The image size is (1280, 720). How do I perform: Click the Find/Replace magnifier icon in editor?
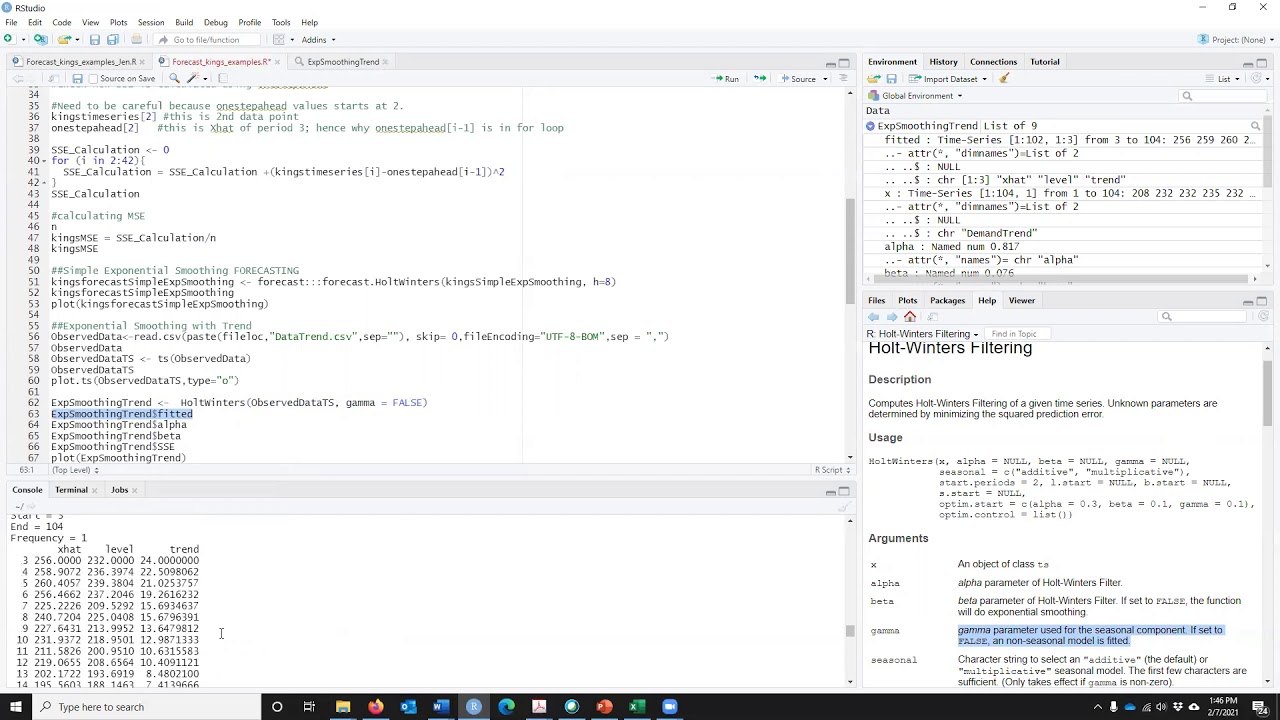pos(174,78)
